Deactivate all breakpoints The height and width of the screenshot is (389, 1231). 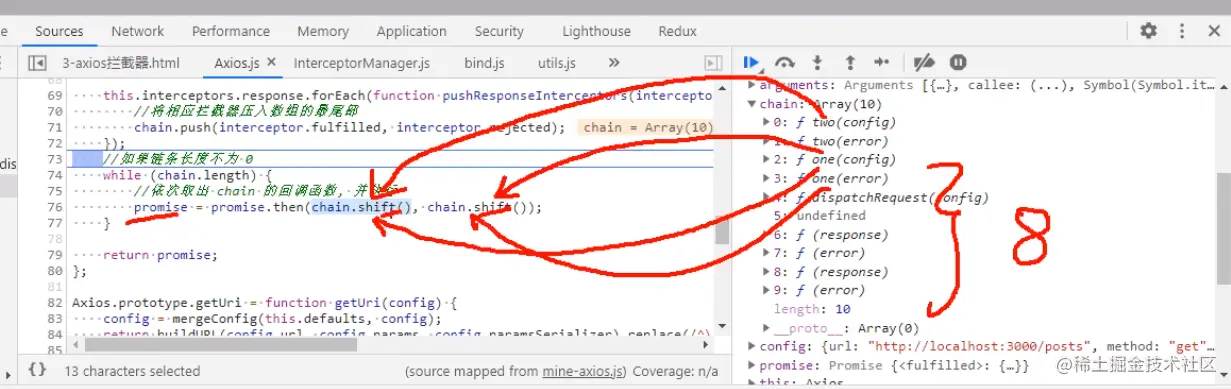coord(924,62)
